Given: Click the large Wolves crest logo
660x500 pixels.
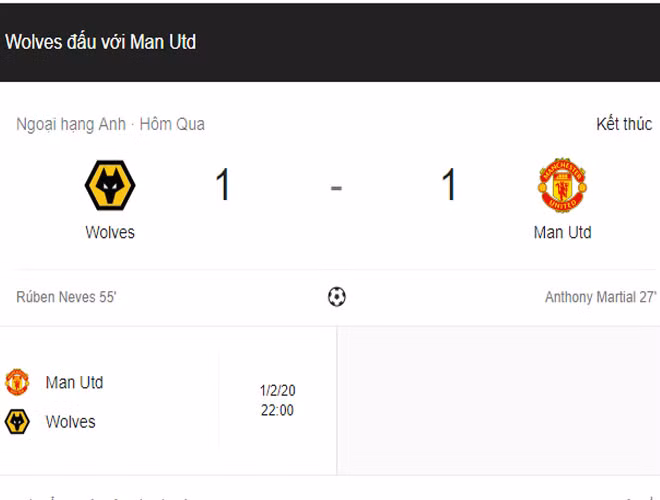Looking at the screenshot, I should (x=110, y=185).
